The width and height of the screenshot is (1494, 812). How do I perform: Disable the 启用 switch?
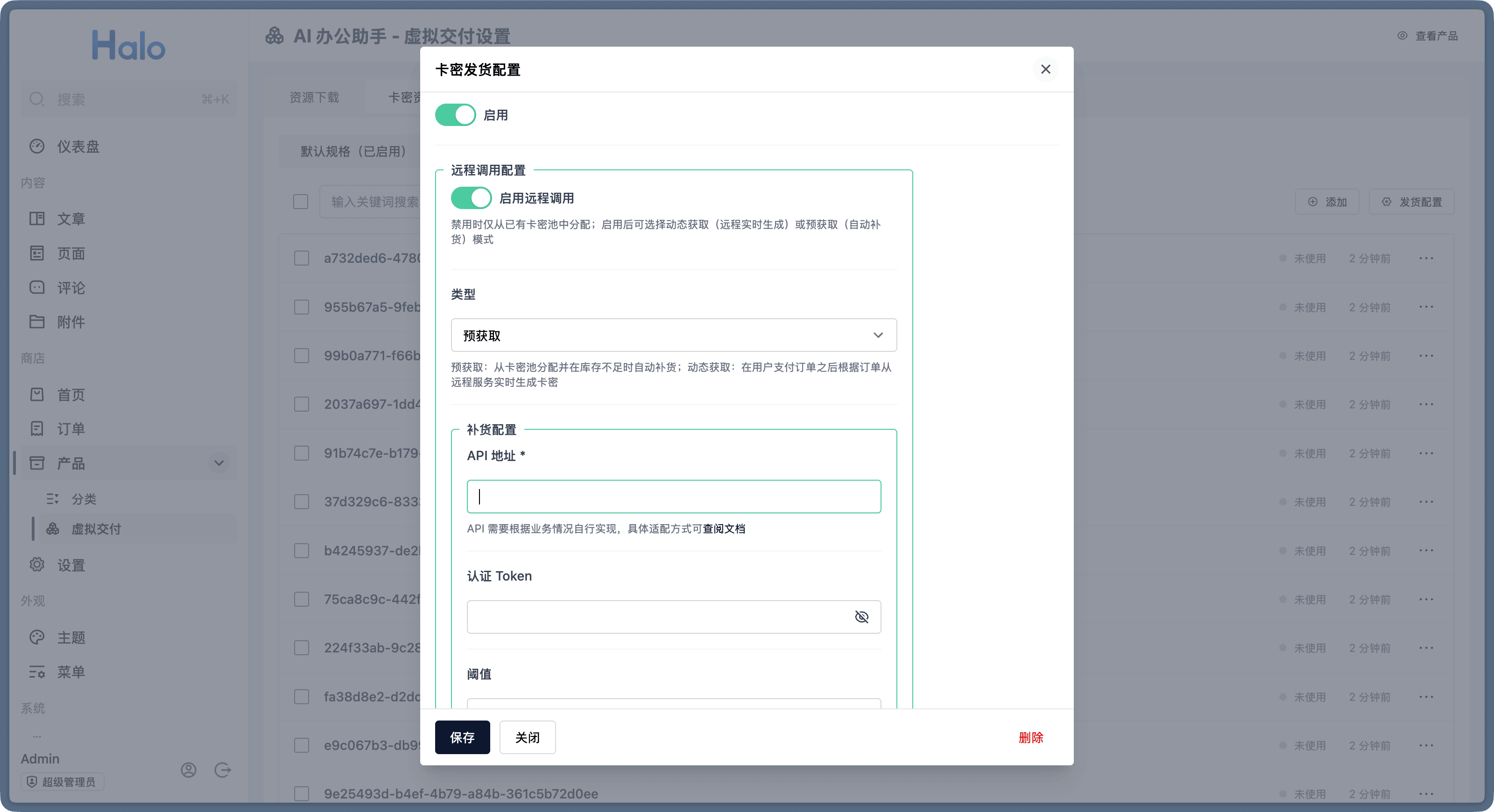(455, 115)
